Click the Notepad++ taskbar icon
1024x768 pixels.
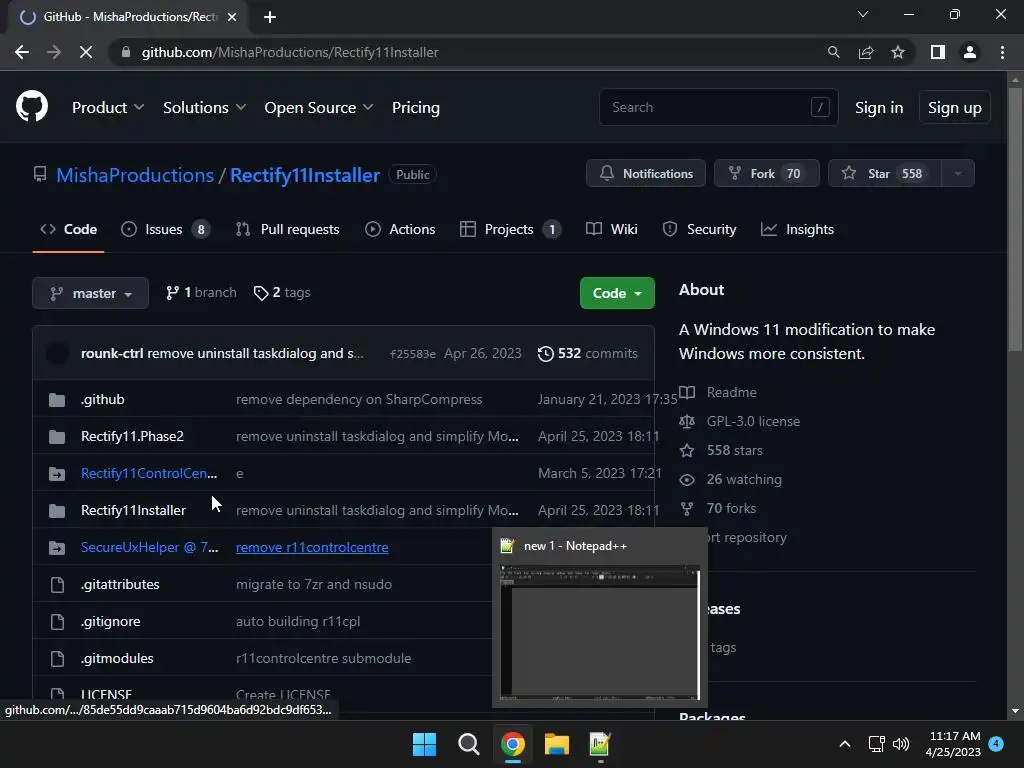pos(600,744)
